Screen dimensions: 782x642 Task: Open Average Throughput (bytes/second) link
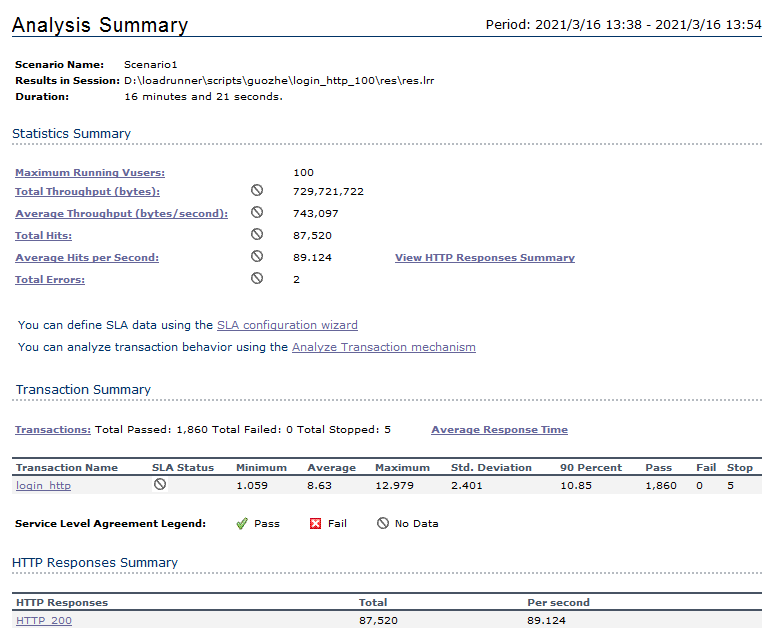coord(121,213)
